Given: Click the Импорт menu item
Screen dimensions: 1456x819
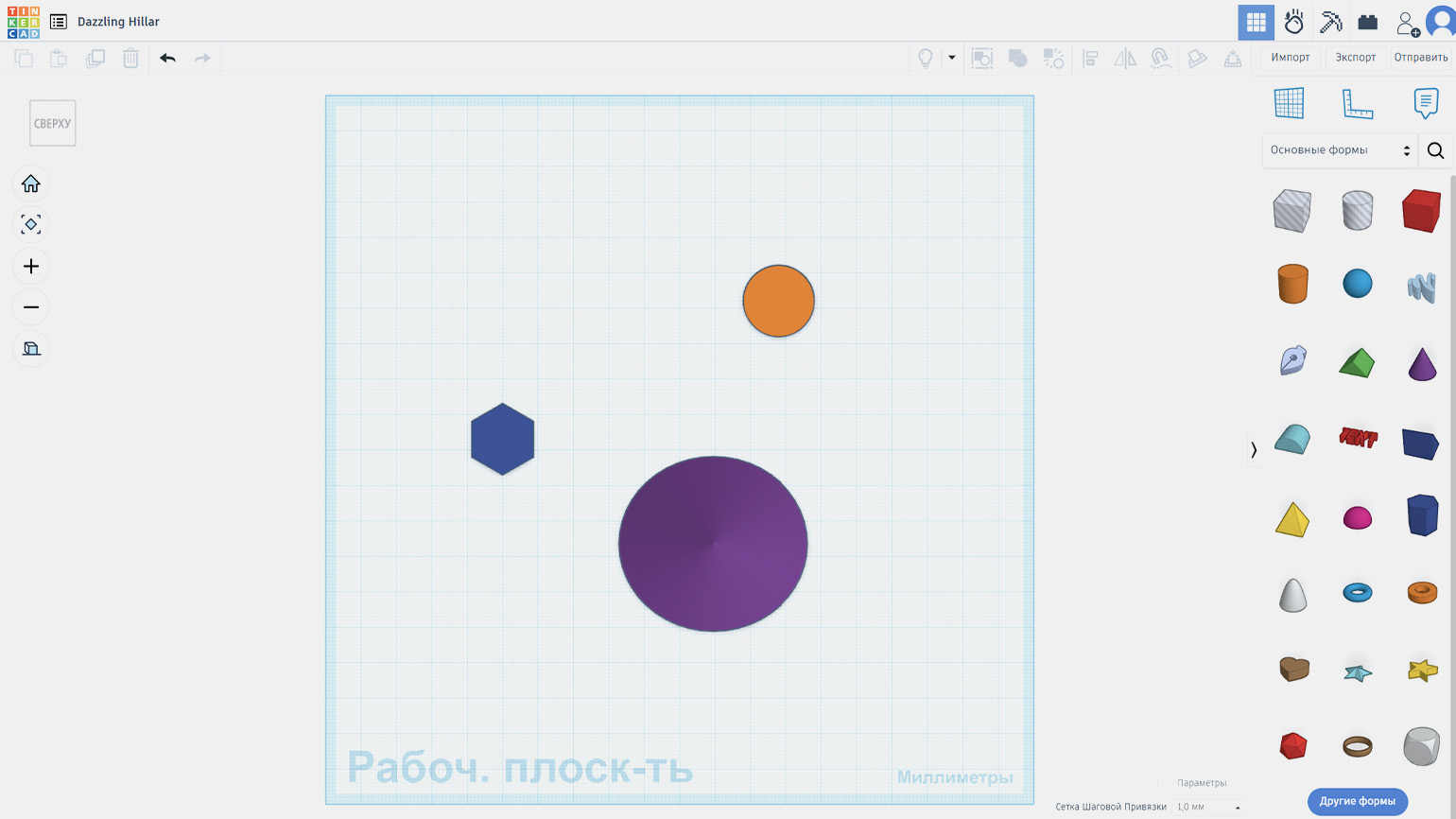Looking at the screenshot, I should [x=1290, y=58].
